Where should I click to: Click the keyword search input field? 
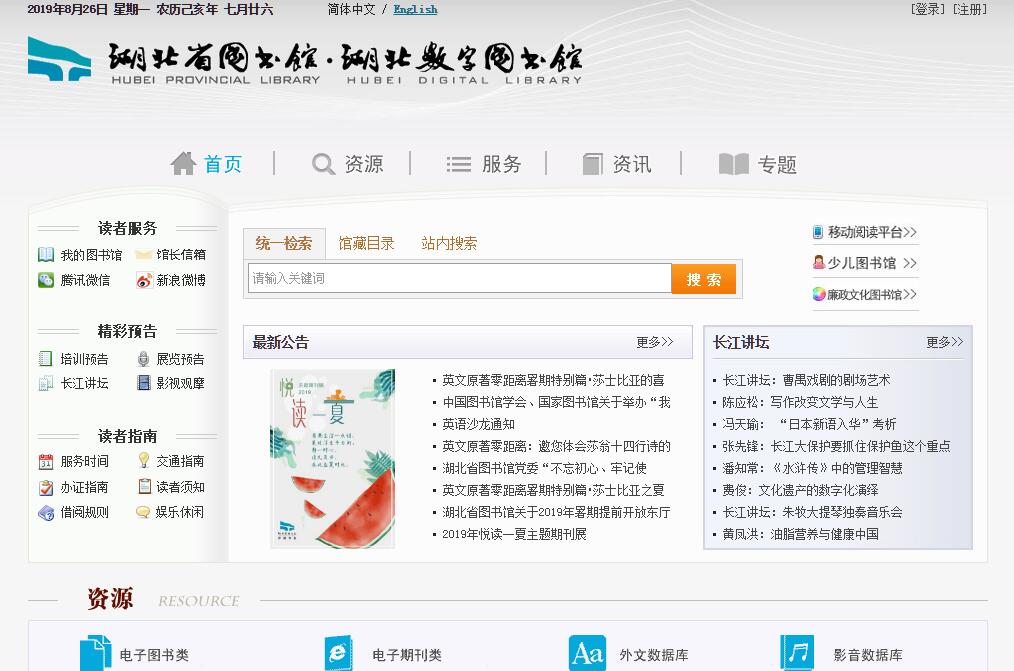459,278
